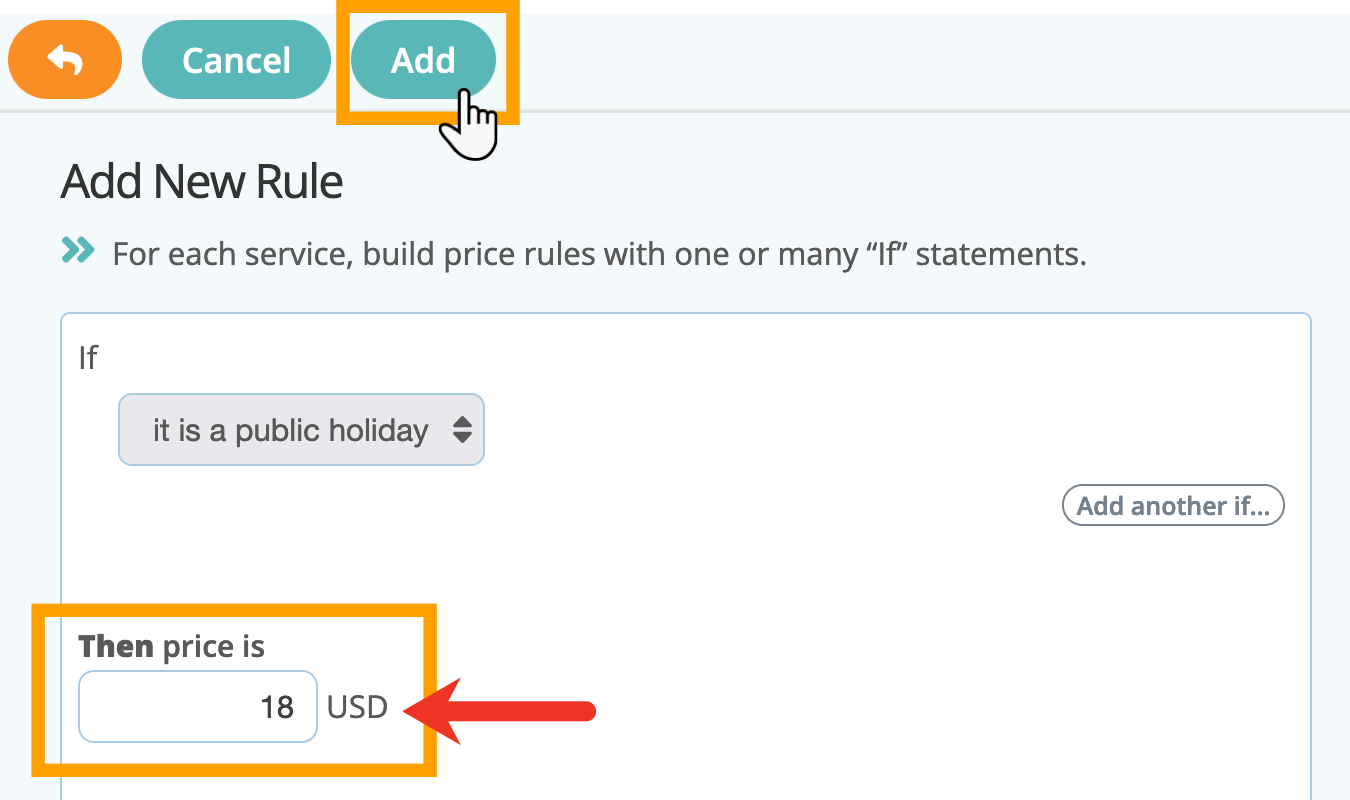Click the number 18 in the price box
1350x800 pixels.
pyautogui.click(x=277, y=708)
